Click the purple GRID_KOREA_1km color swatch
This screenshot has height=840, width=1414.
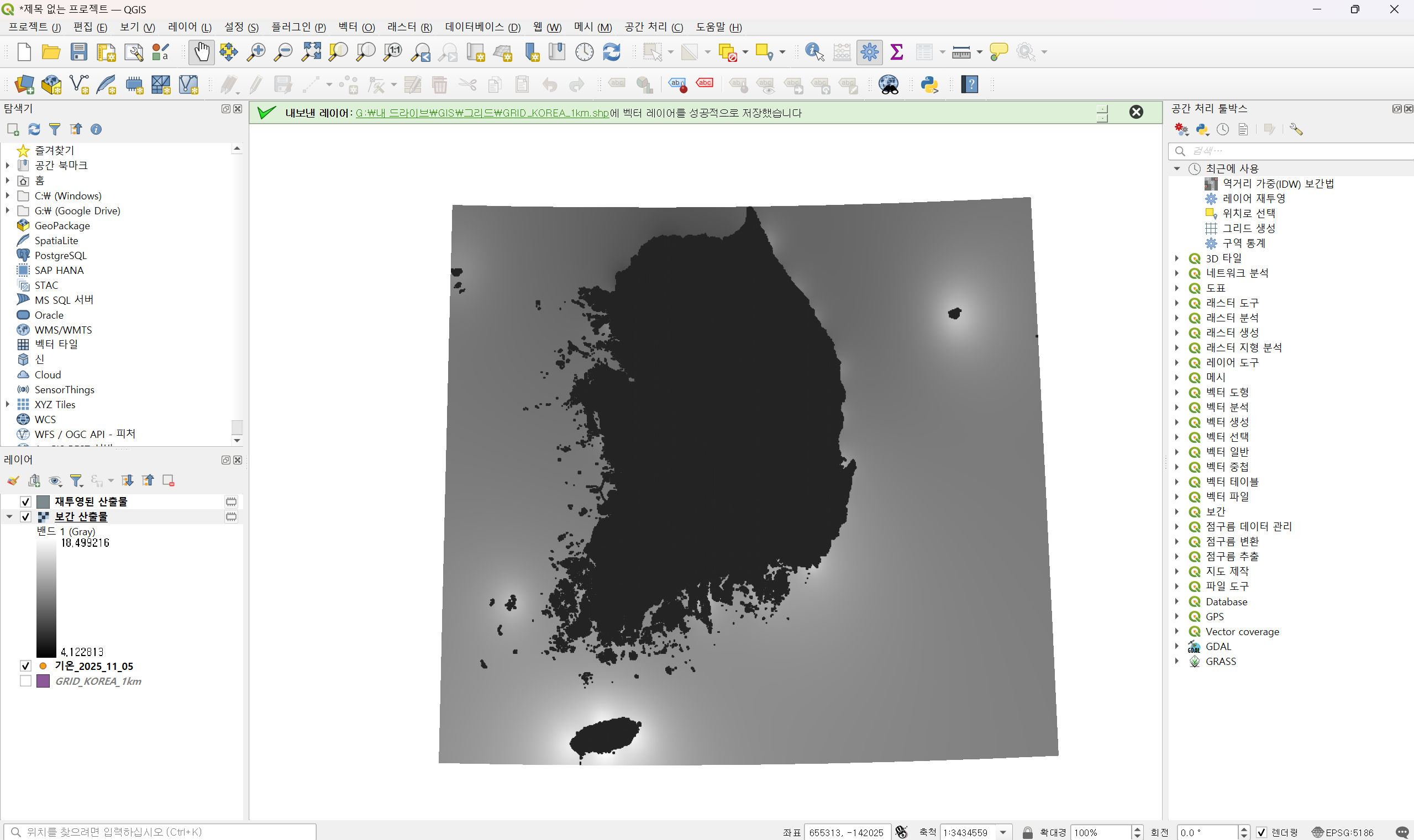43,681
